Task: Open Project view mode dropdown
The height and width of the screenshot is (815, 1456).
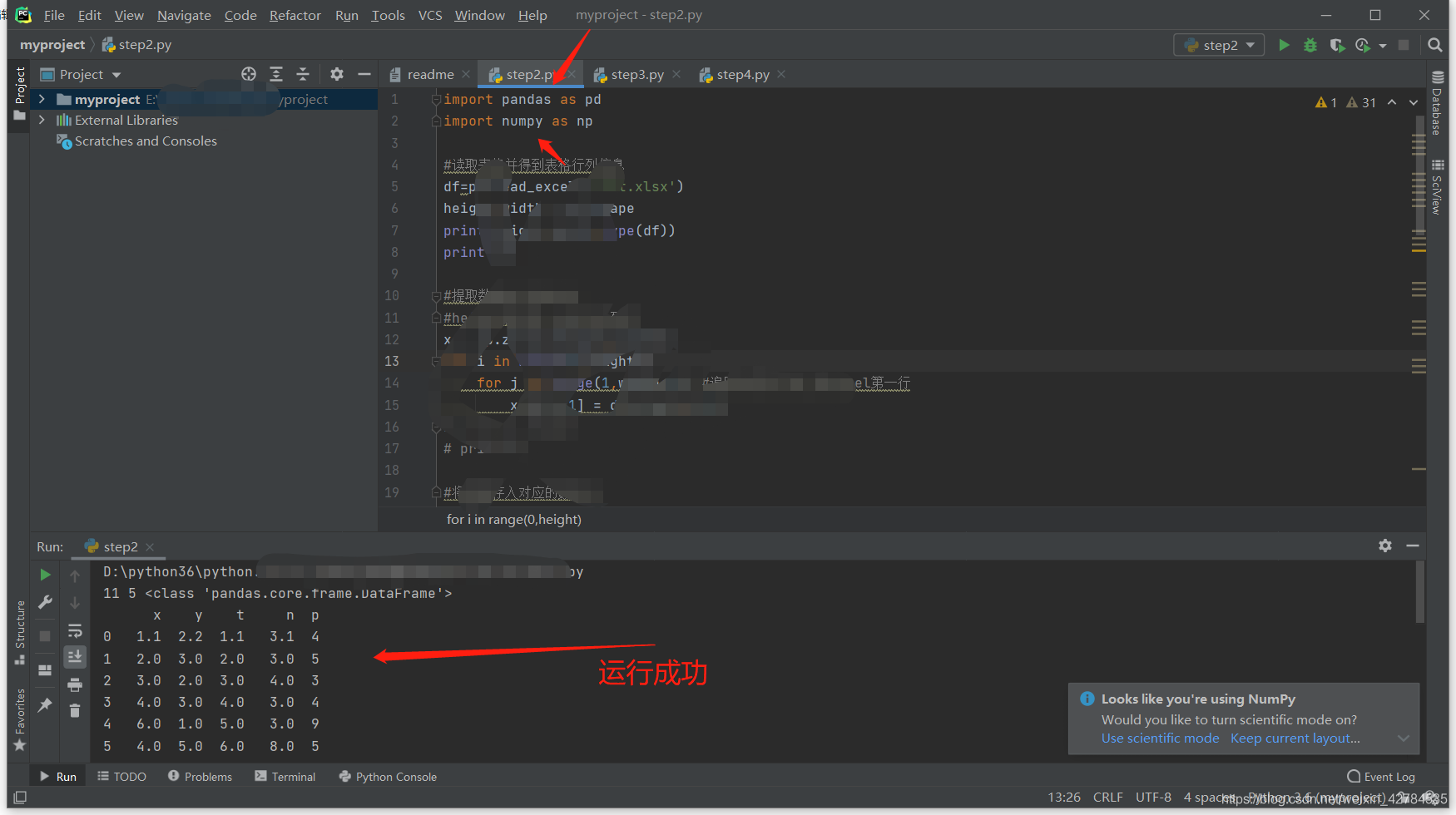Action: pyautogui.click(x=116, y=75)
